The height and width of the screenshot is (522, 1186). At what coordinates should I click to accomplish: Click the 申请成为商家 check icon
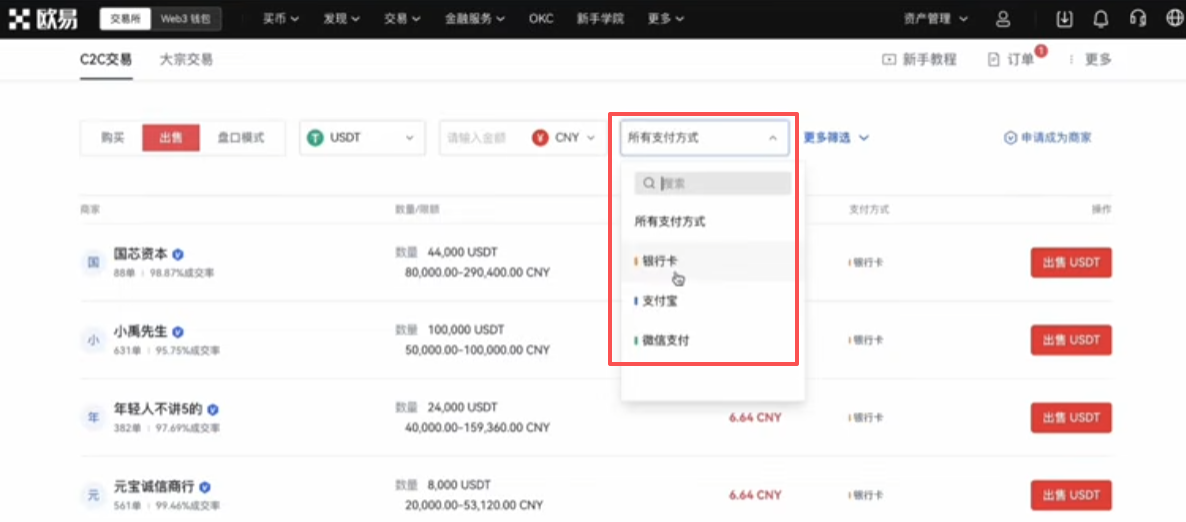(1010, 138)
